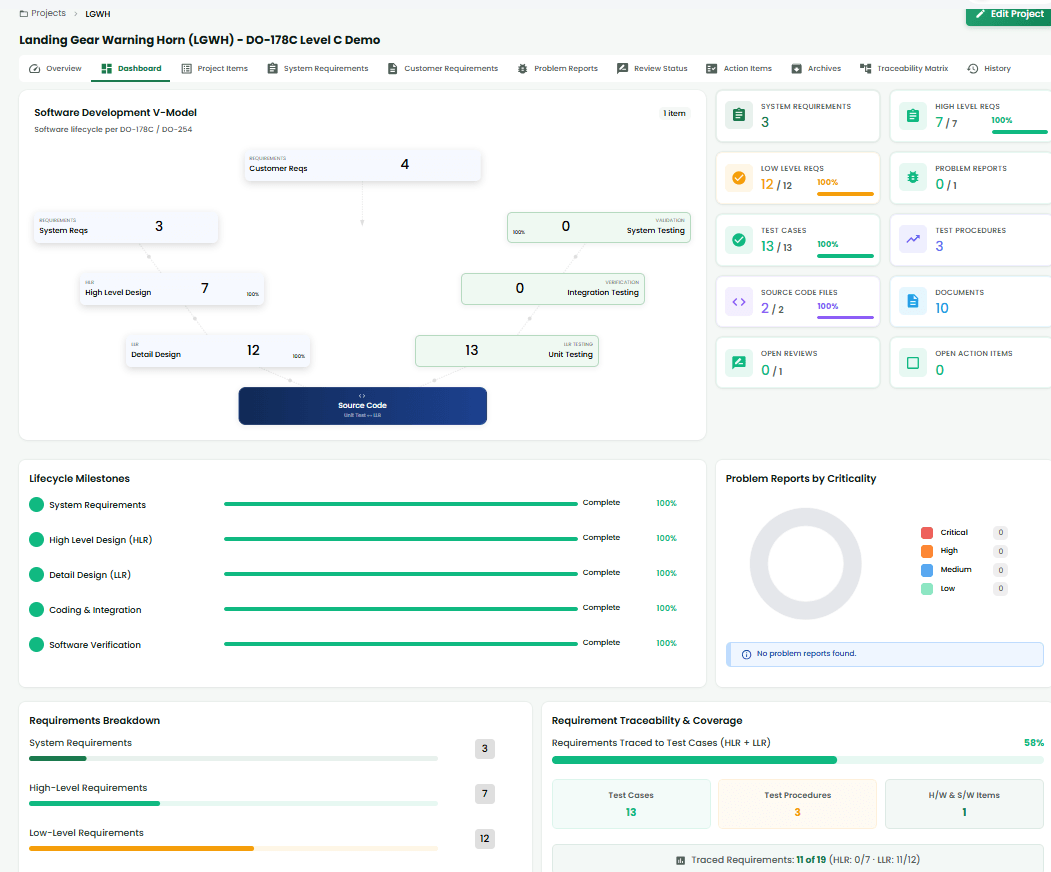Click the Test Cases 13 coverage tile
The width and height of the screenshot is (1051, 872).
(631, 804)
